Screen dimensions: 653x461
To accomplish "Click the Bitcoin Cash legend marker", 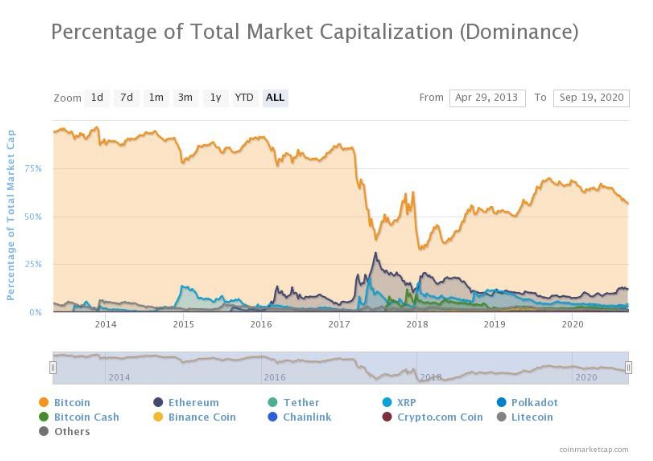I will 42,417.
